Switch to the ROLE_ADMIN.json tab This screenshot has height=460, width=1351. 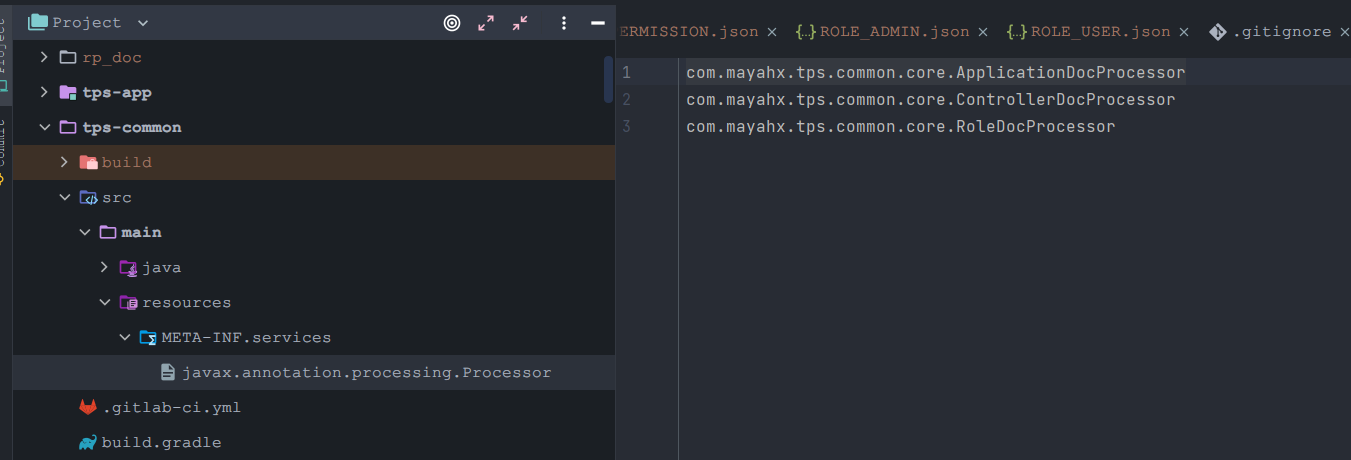coord(883,32)
